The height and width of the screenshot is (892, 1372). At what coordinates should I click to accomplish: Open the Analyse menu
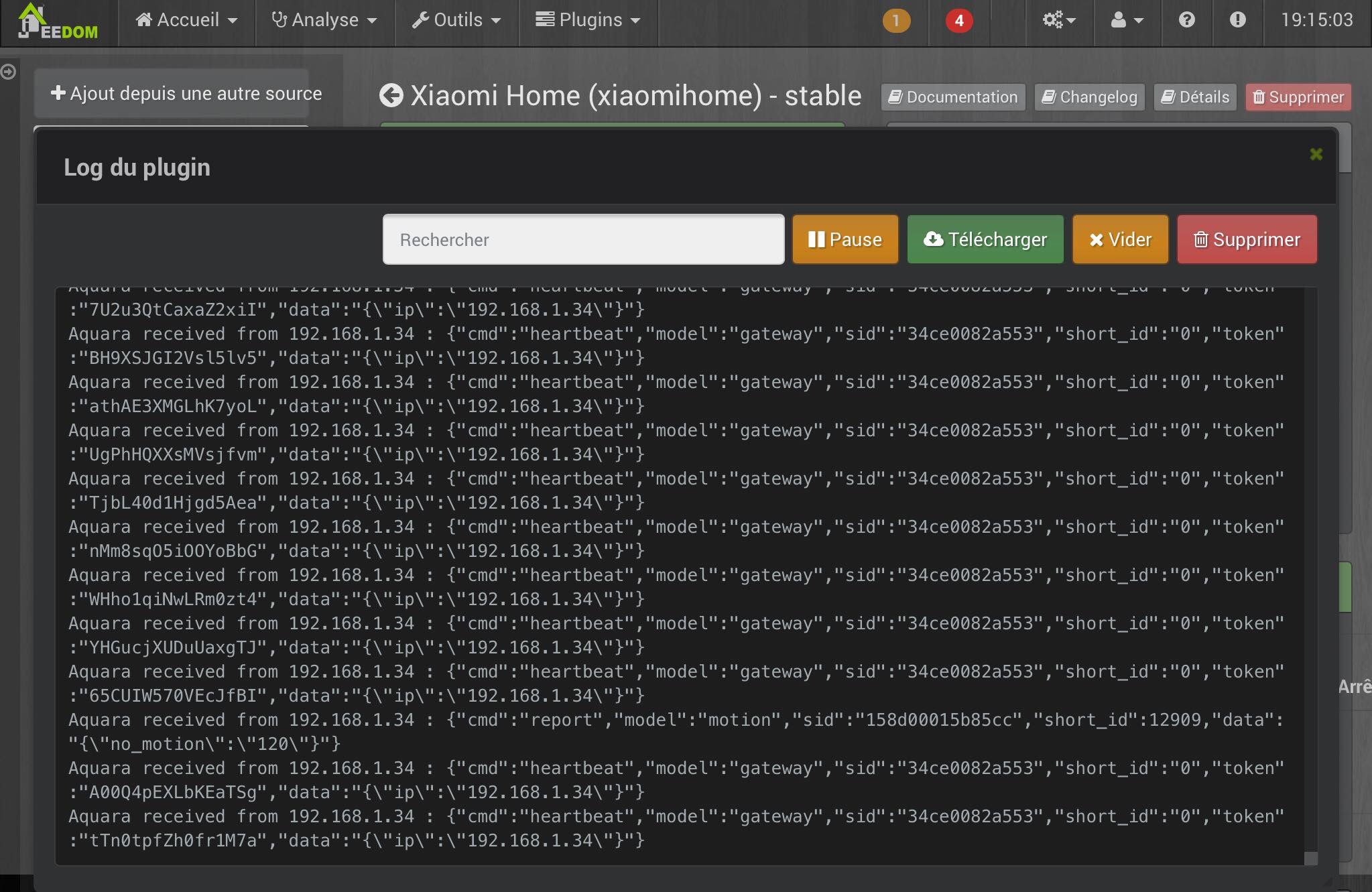pos(324,20)
